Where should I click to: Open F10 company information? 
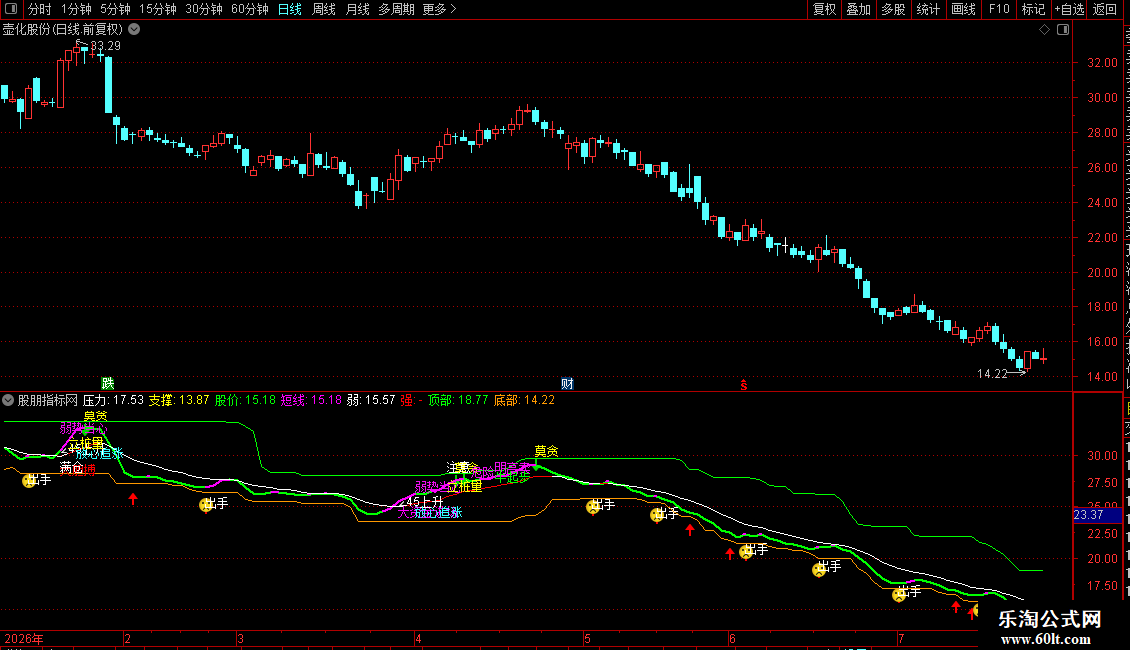[999, 9]
